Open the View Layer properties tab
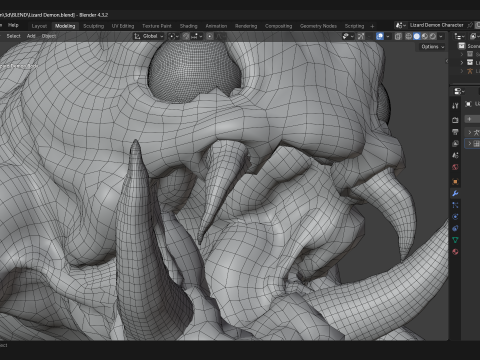The image size is (480, 360). [x=455, y=144]
